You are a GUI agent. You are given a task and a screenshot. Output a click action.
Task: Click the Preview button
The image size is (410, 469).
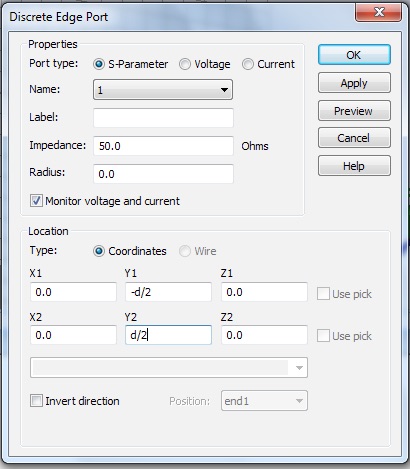(354, 111)
